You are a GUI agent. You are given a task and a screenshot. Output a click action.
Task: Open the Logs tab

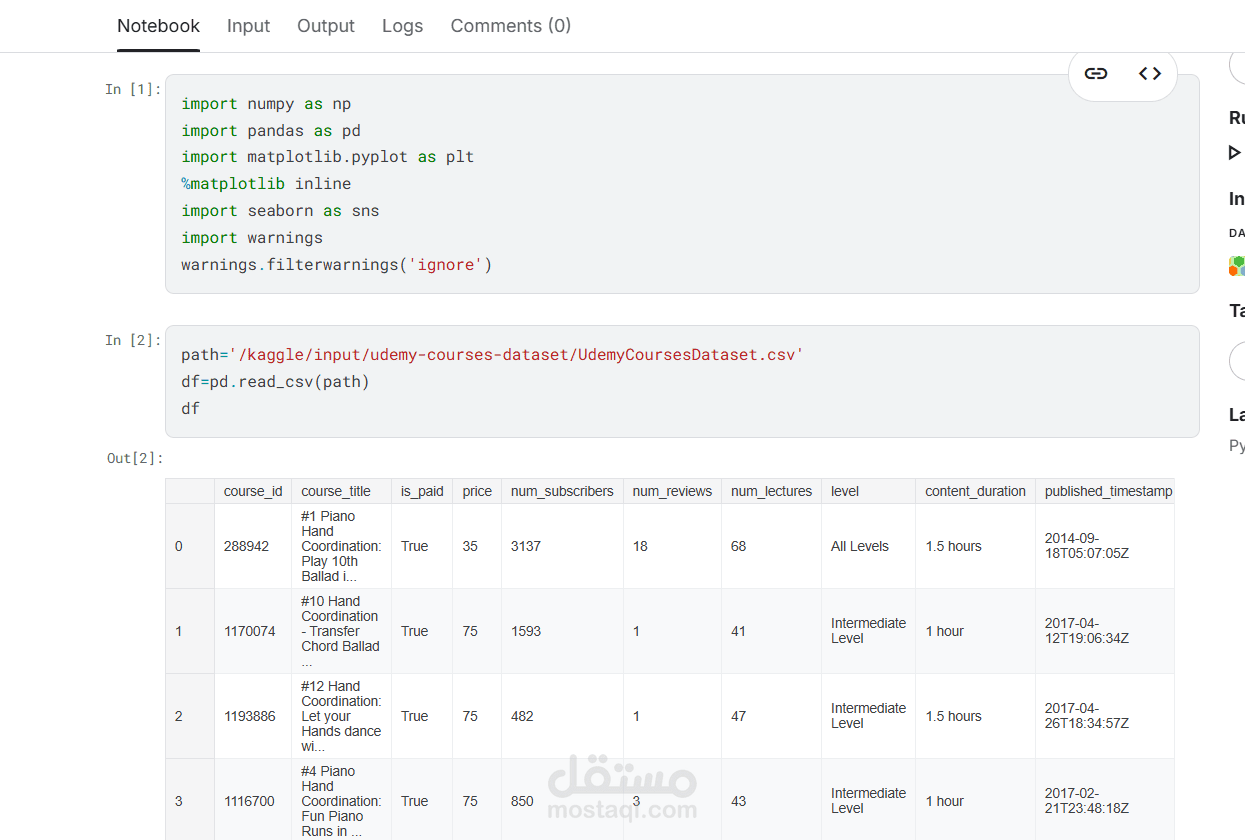402,26
